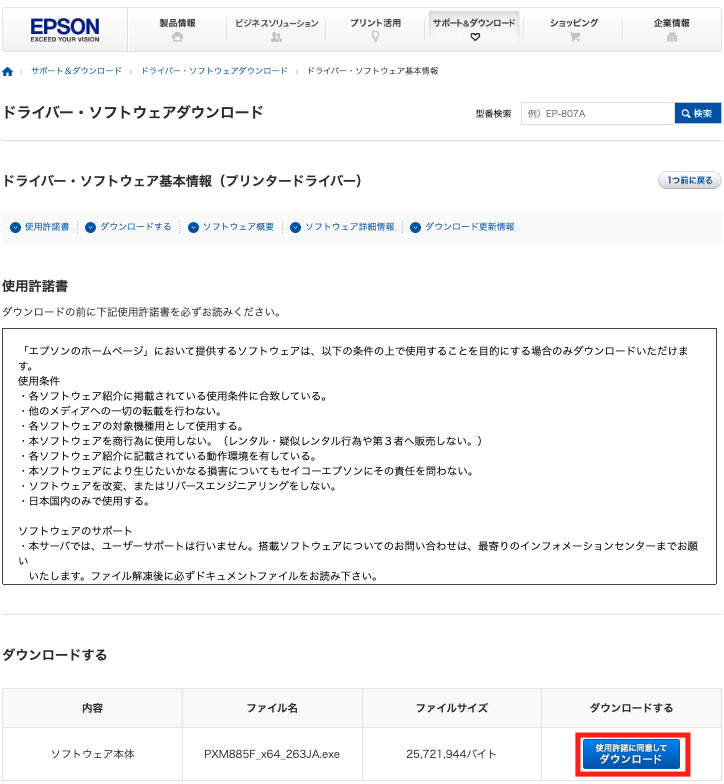
Task: Click the ソフトウェア本体 table cell
Action: coord(92,754)
